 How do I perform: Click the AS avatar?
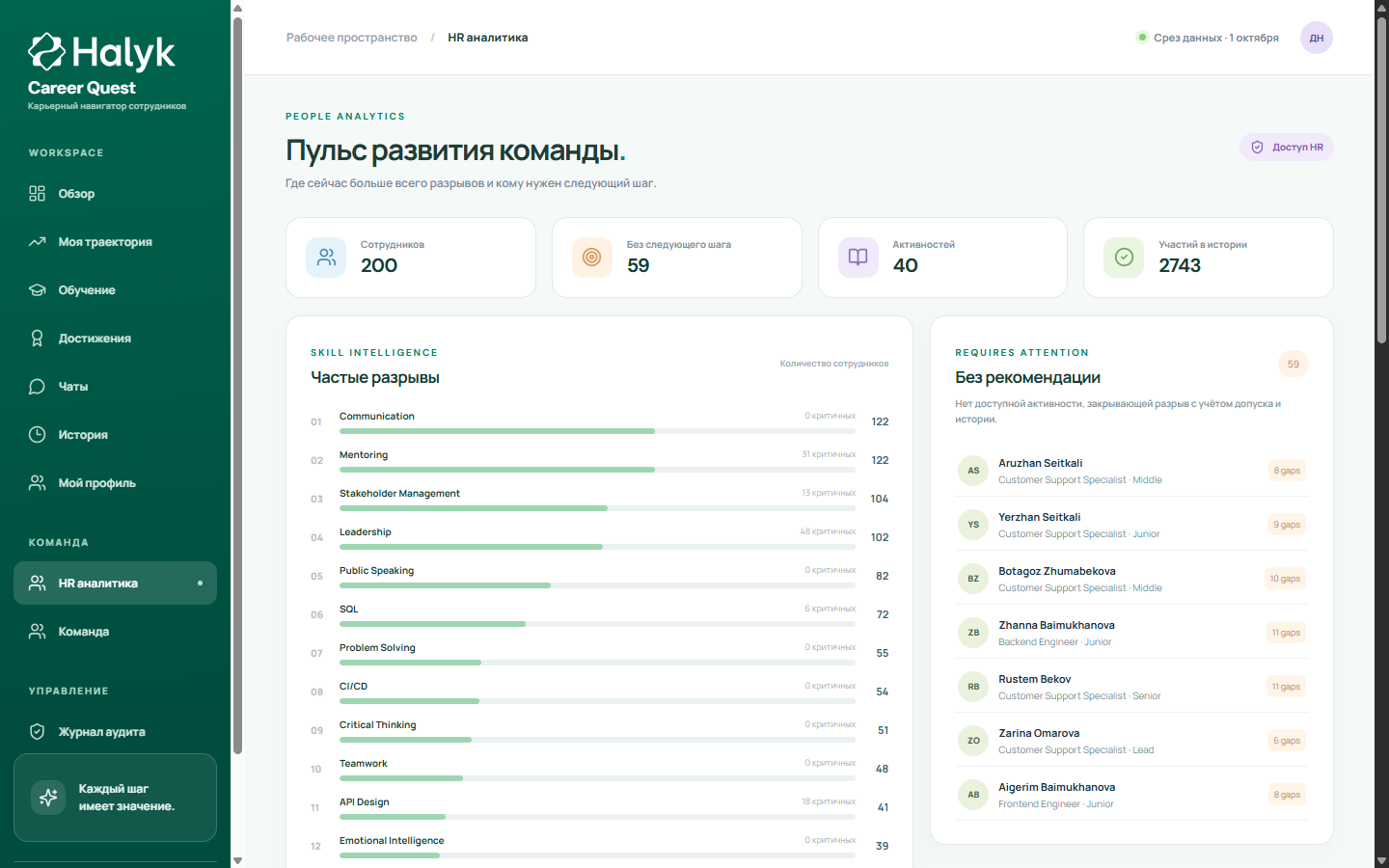(x=973, y=471)
